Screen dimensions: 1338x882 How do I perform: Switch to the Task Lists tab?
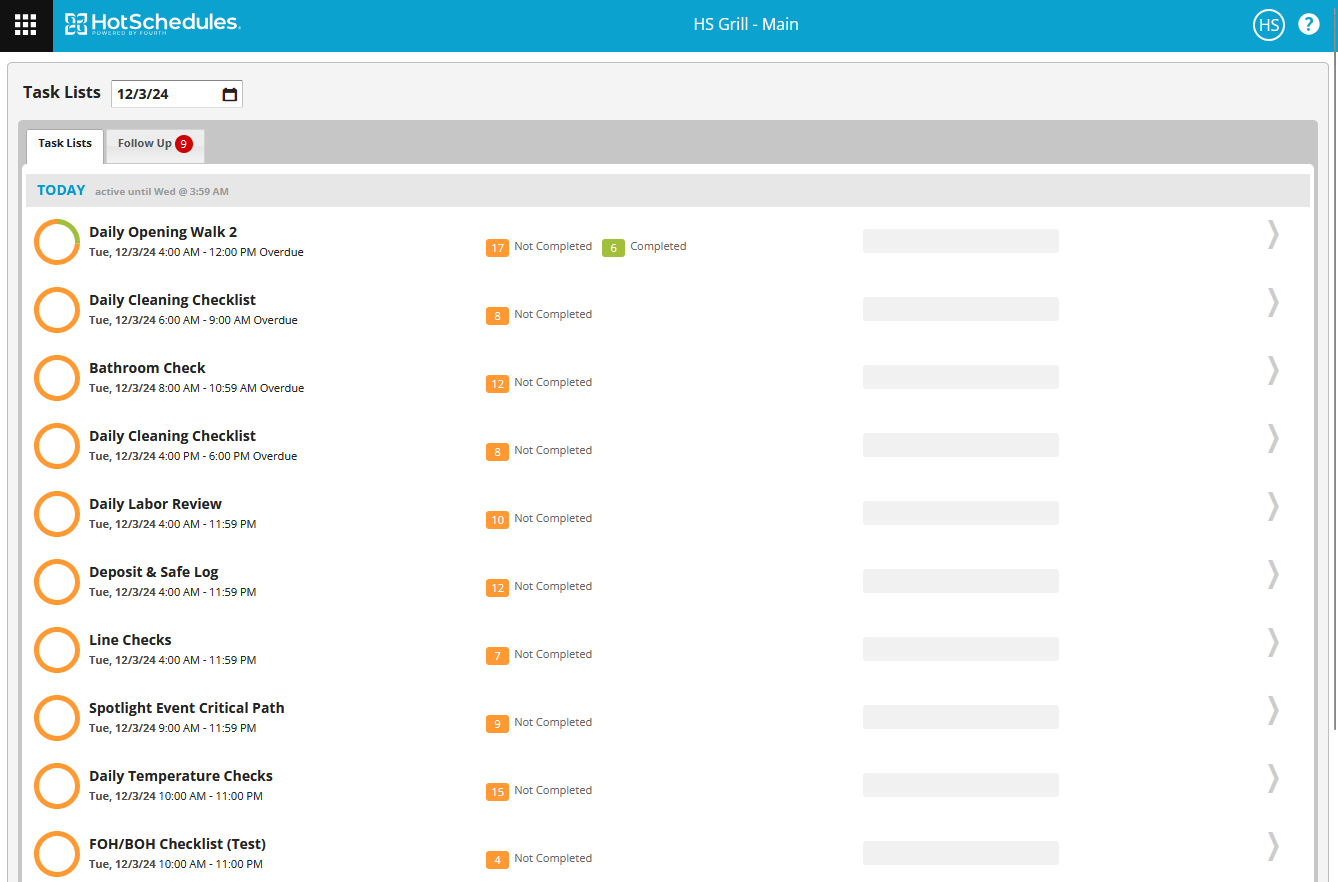pos(65,144)
